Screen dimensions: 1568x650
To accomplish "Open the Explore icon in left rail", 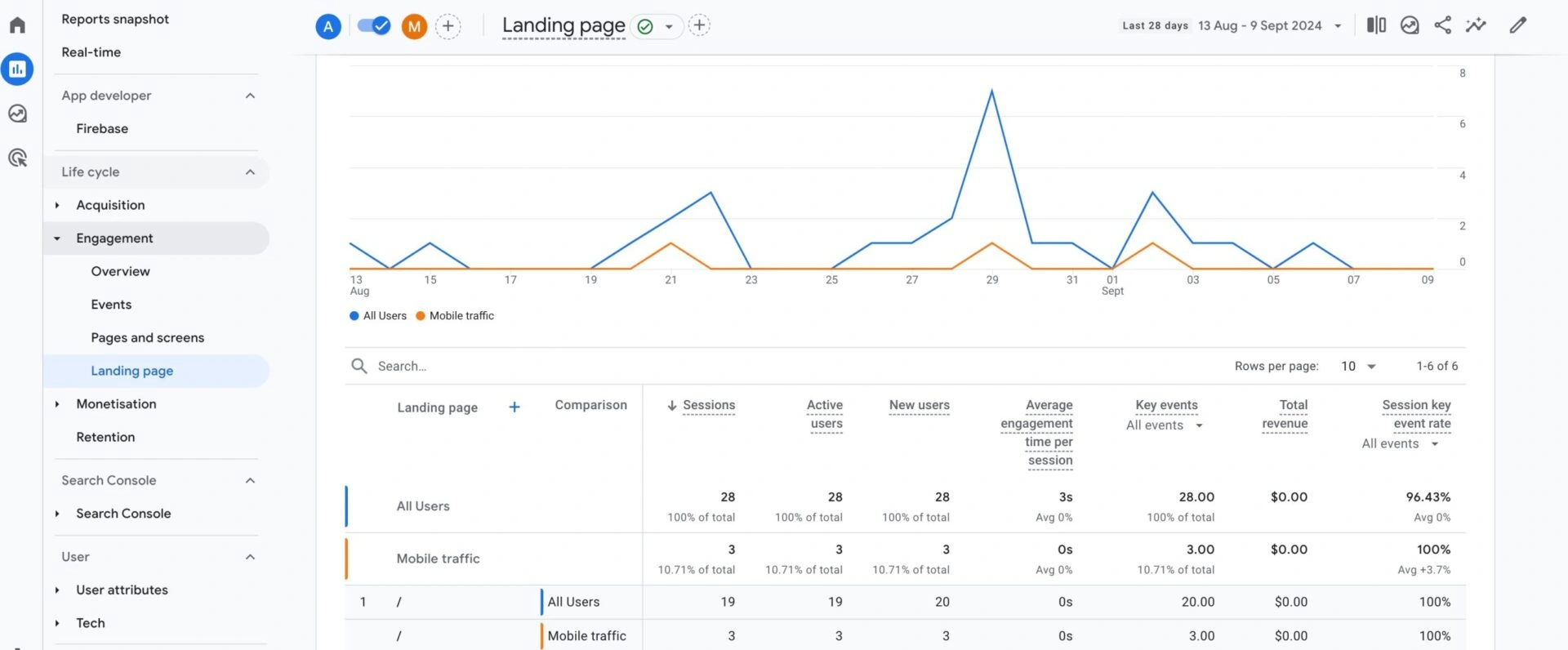I will (17, 114).
